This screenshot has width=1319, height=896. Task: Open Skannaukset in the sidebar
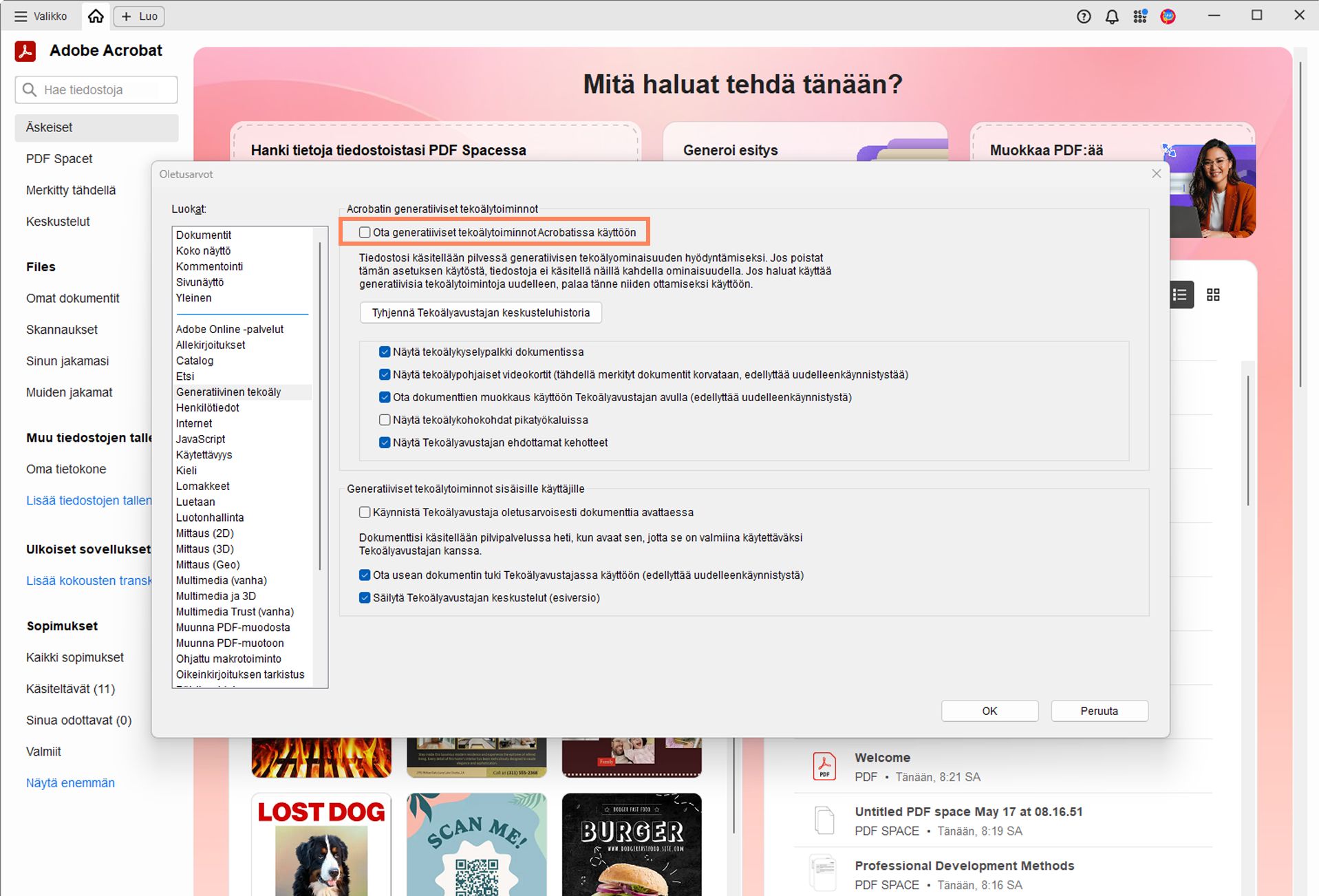pyautogui.click(x=62, y=330)
